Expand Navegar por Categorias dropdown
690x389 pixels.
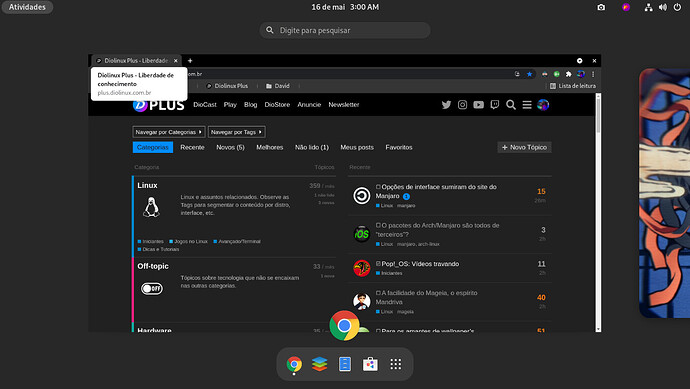point(169,132)
